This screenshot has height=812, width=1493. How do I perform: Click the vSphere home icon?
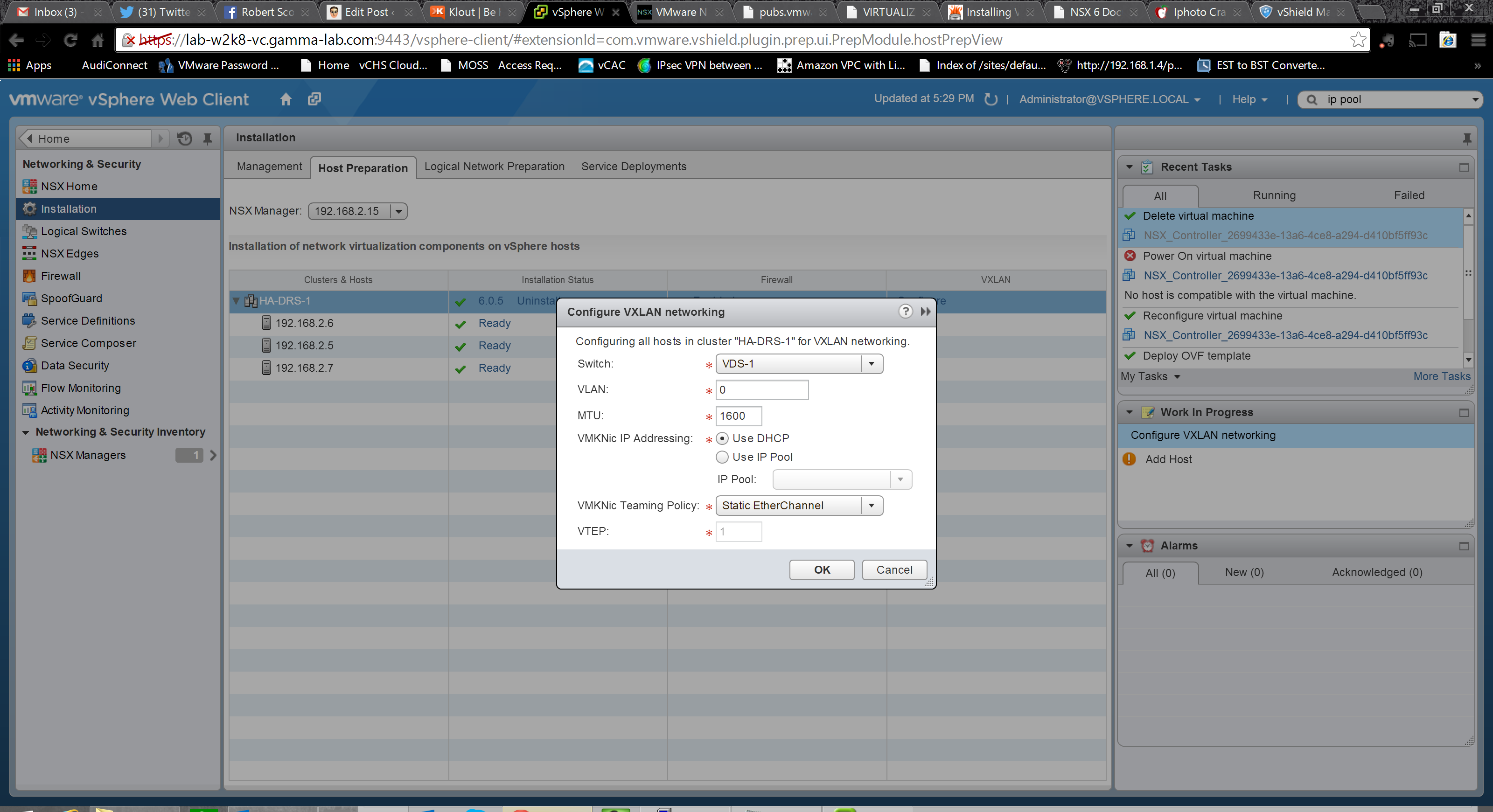pyautogui.click(x=285, y=99)
